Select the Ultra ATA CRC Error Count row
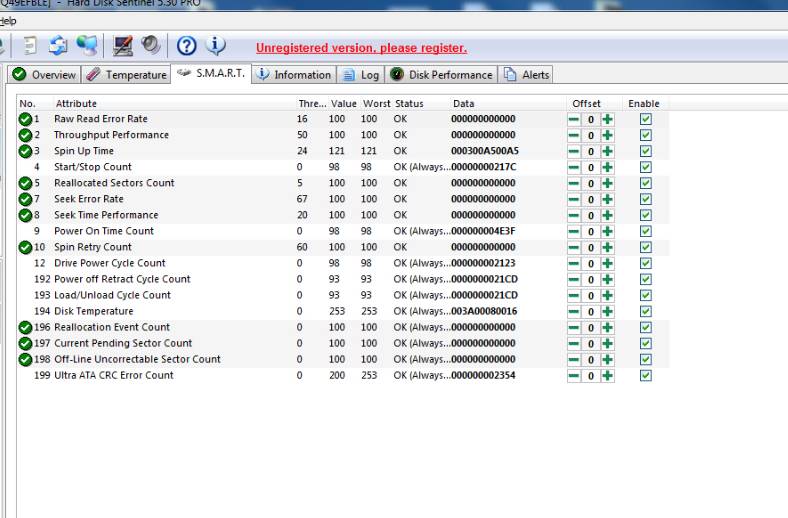788x518 pixels. [x=343, y=375]
